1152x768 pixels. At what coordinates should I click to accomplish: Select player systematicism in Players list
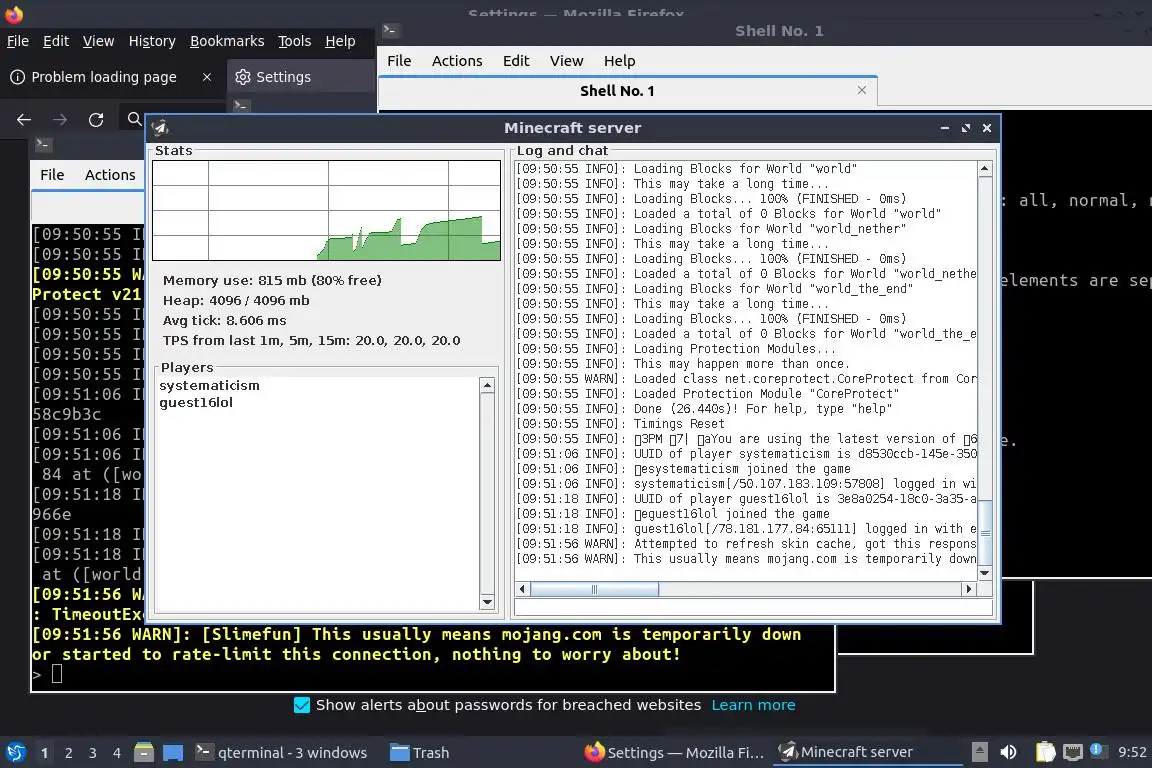coord(209,385)
